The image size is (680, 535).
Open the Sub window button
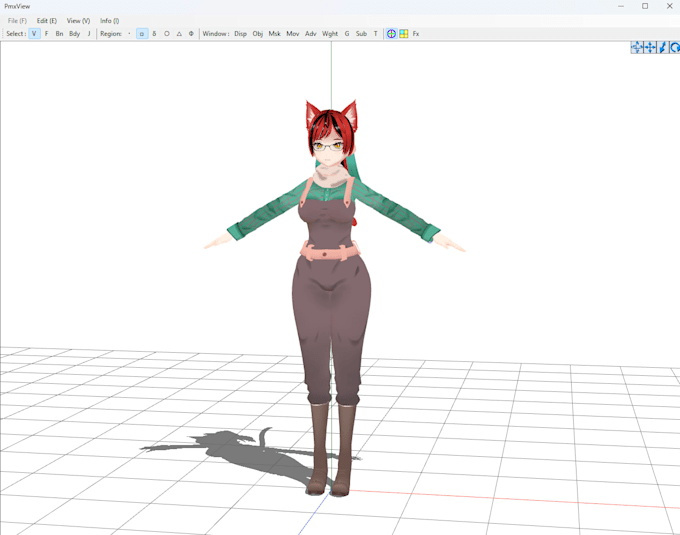click(361, 34)
